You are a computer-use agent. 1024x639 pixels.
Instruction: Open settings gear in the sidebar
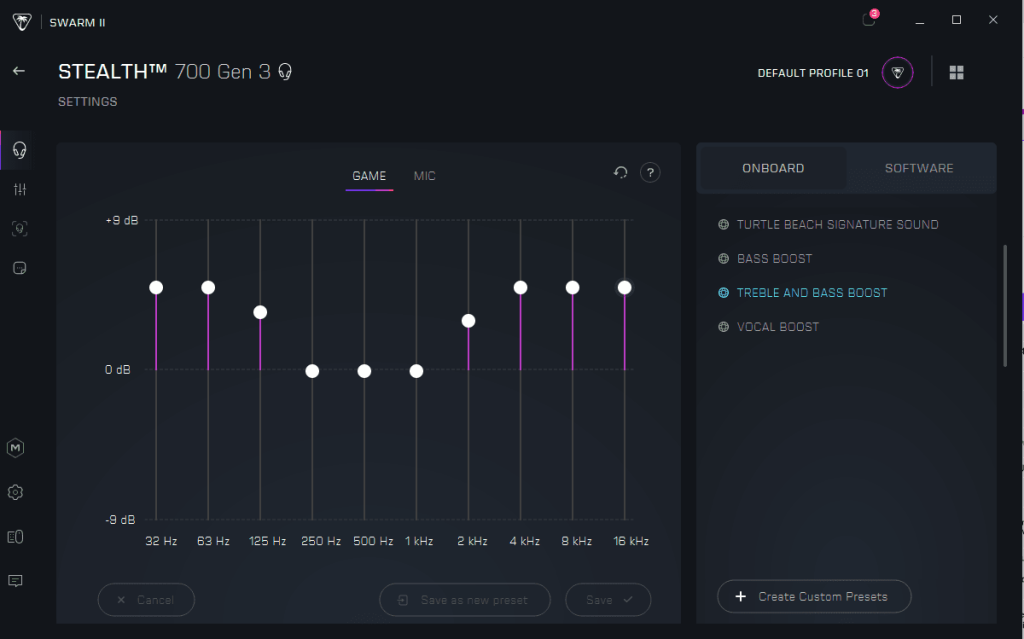(16, 492)
